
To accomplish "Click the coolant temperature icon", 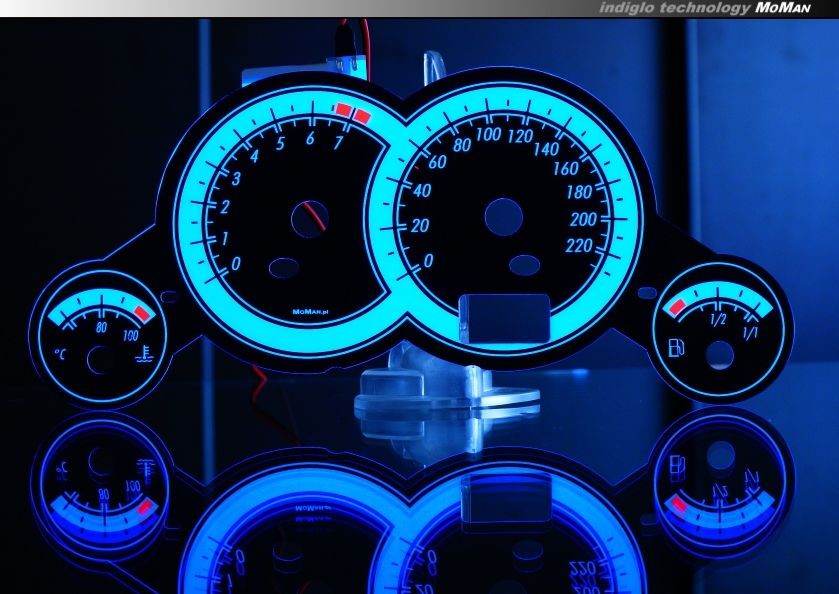I will point(142,354).
